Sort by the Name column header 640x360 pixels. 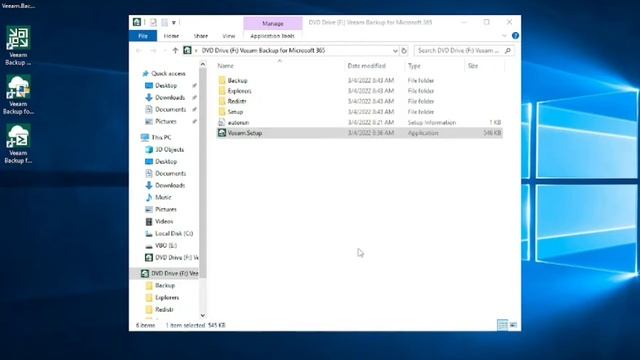[225, 66]
